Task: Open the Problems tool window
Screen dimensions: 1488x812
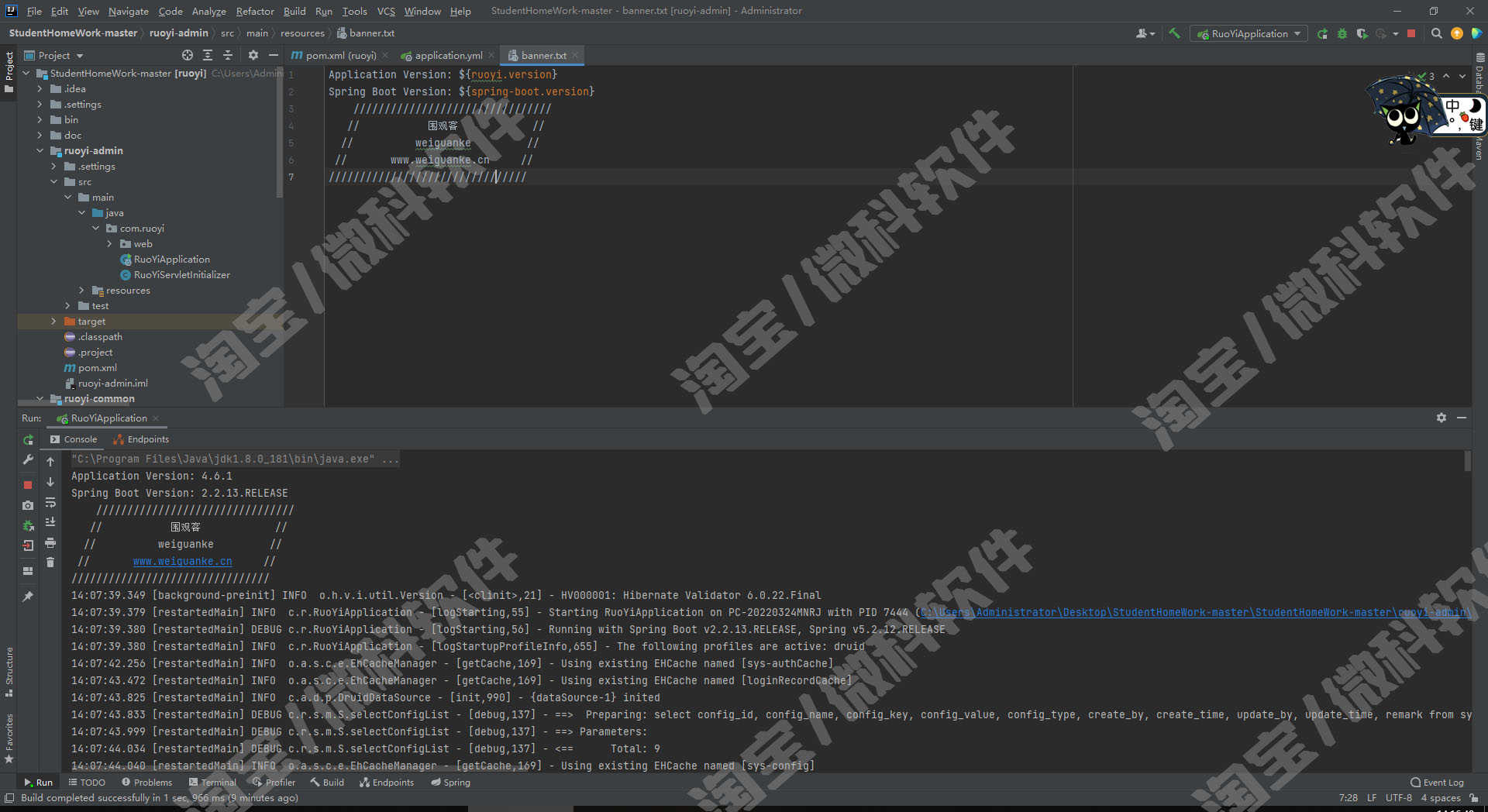Action: pos(146,783)
